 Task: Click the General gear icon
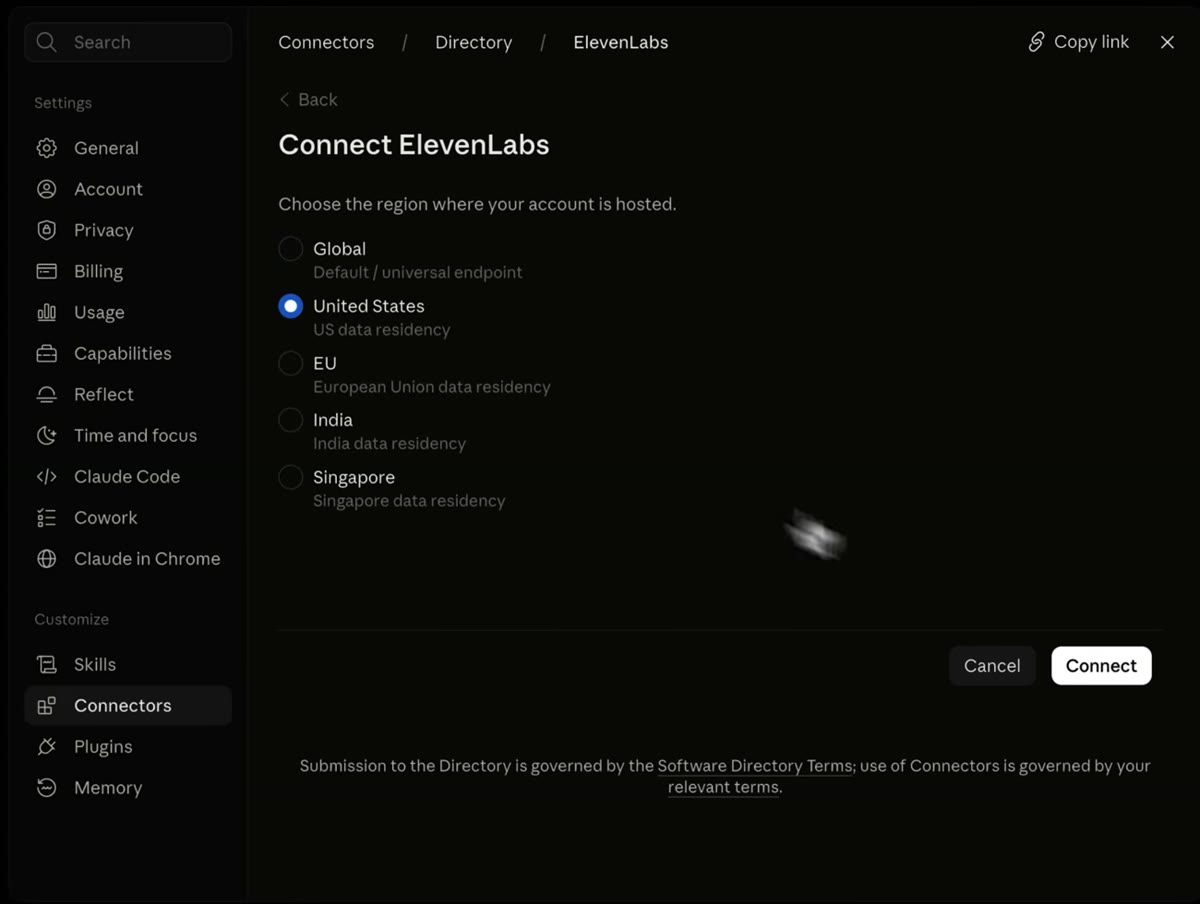coord(46,148)
